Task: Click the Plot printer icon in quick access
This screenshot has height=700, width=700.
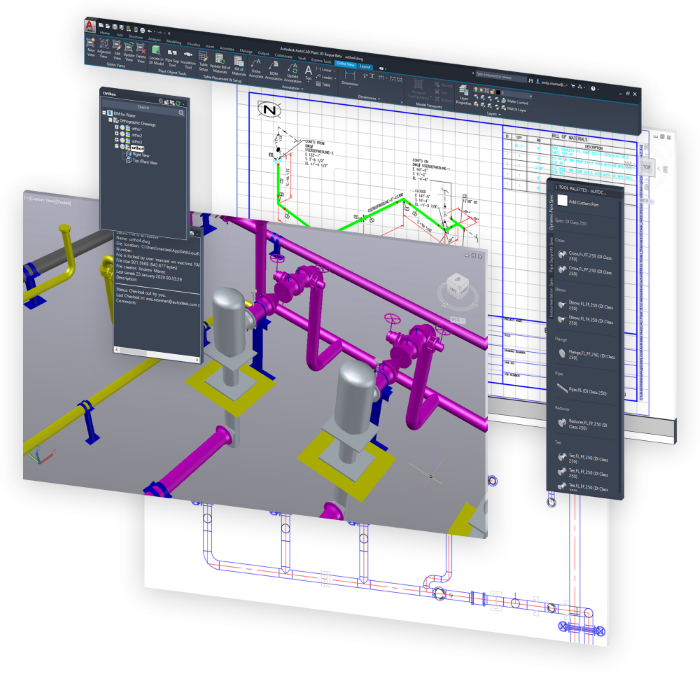Action: 142,30
